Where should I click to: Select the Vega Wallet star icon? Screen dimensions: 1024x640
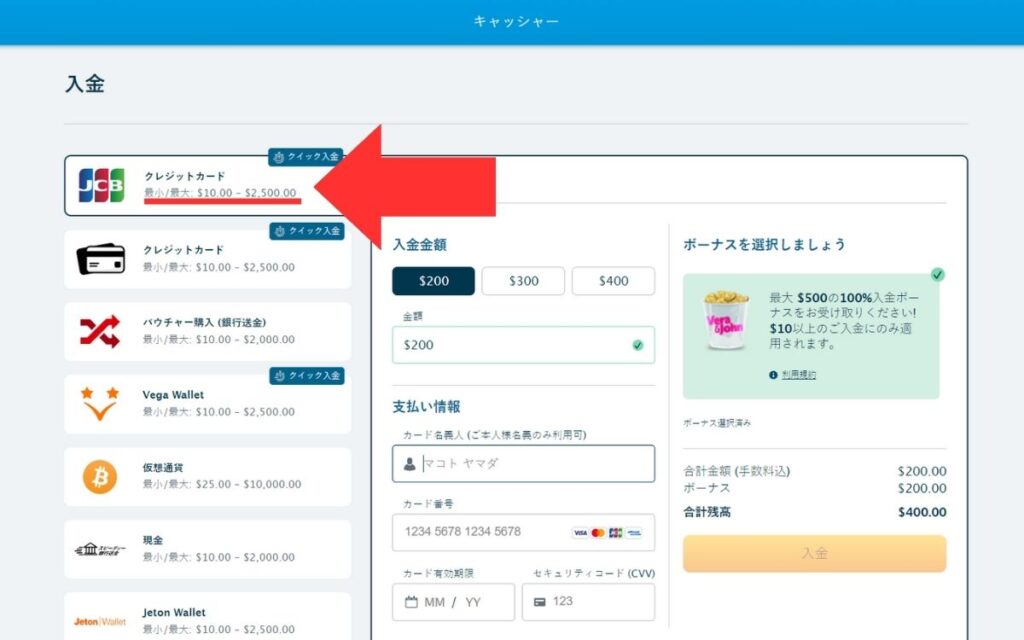pyautogui.click(x=100, y=403)
